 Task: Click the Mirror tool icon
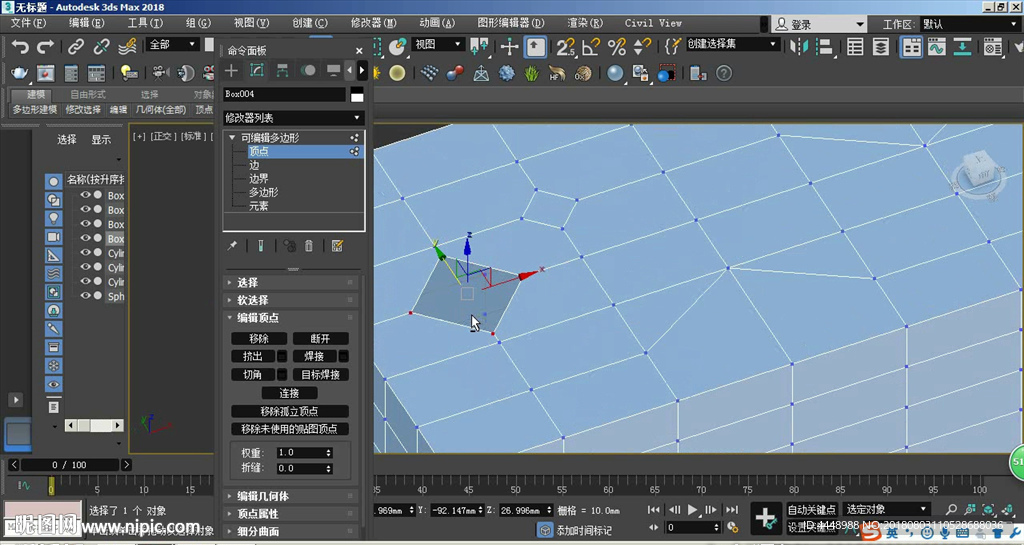[800, 46]
